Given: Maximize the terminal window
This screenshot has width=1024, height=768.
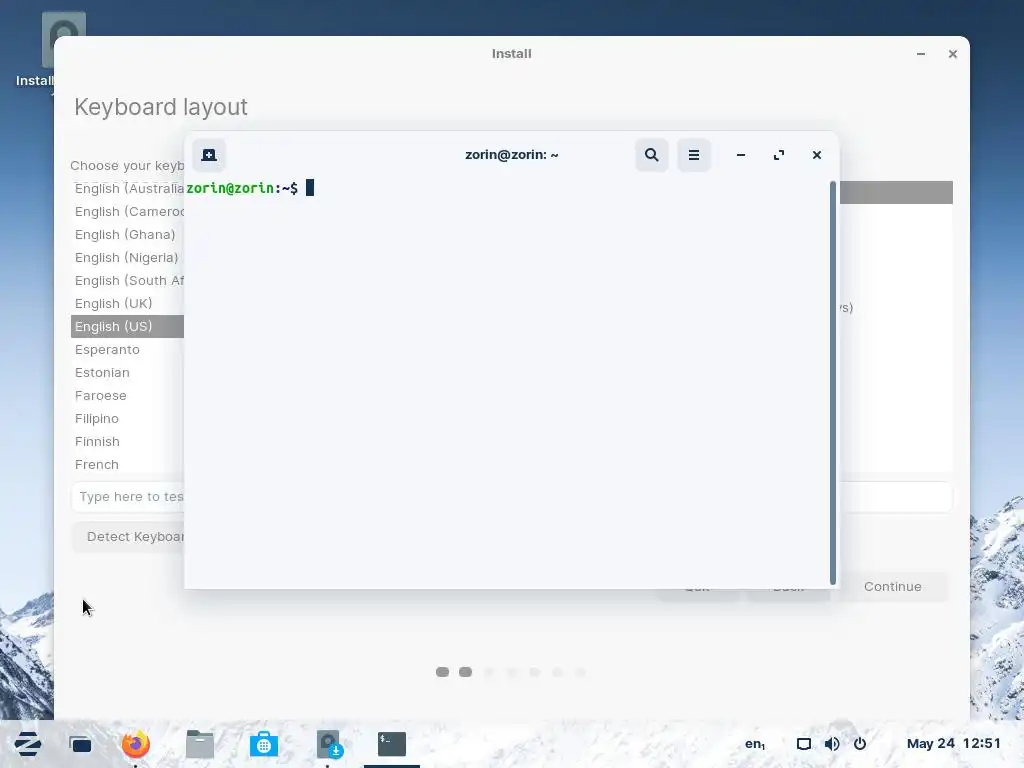Looking at the screenshot, I should (x=778, y=155).
